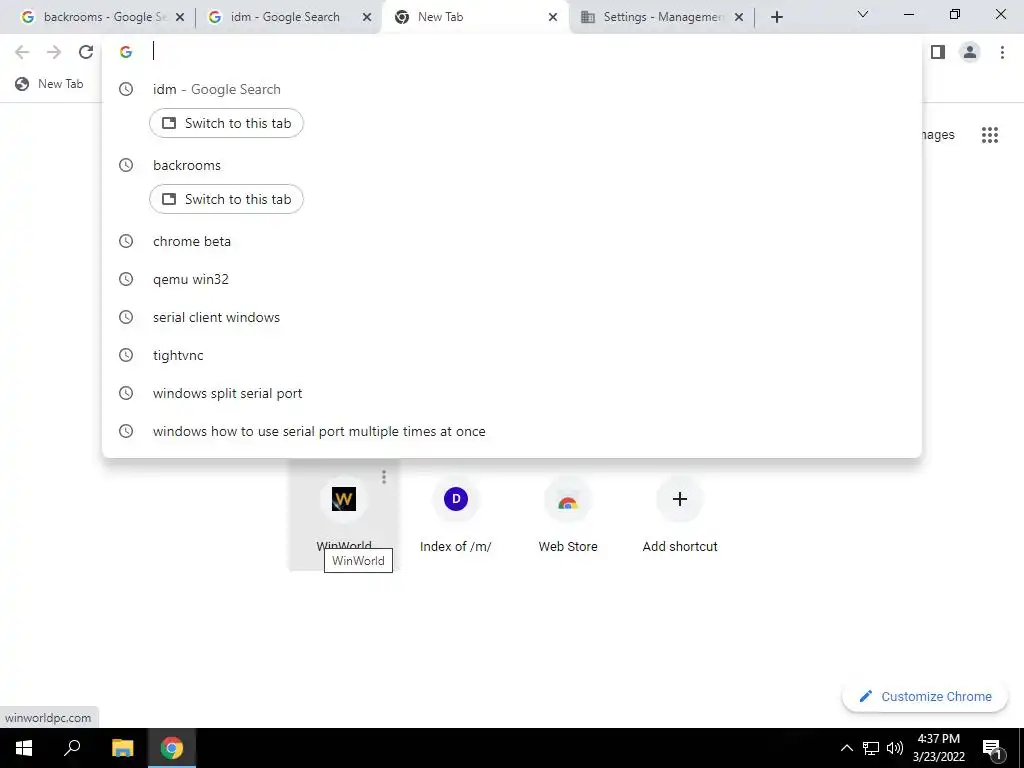The height and width of the screenshot is (768, 1024).
Task: Open more actions for WinWorld shortcut
Action: pyautogui.click(x=384, y=477)
